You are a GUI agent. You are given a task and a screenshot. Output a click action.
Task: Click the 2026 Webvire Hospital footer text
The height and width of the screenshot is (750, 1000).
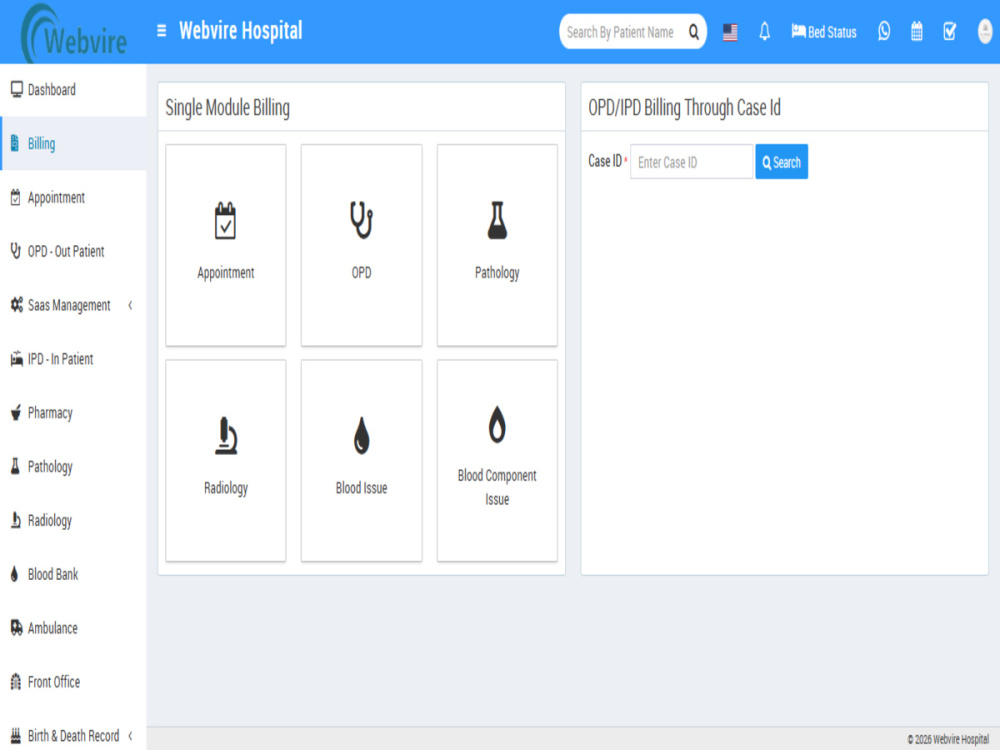(948, 739)
